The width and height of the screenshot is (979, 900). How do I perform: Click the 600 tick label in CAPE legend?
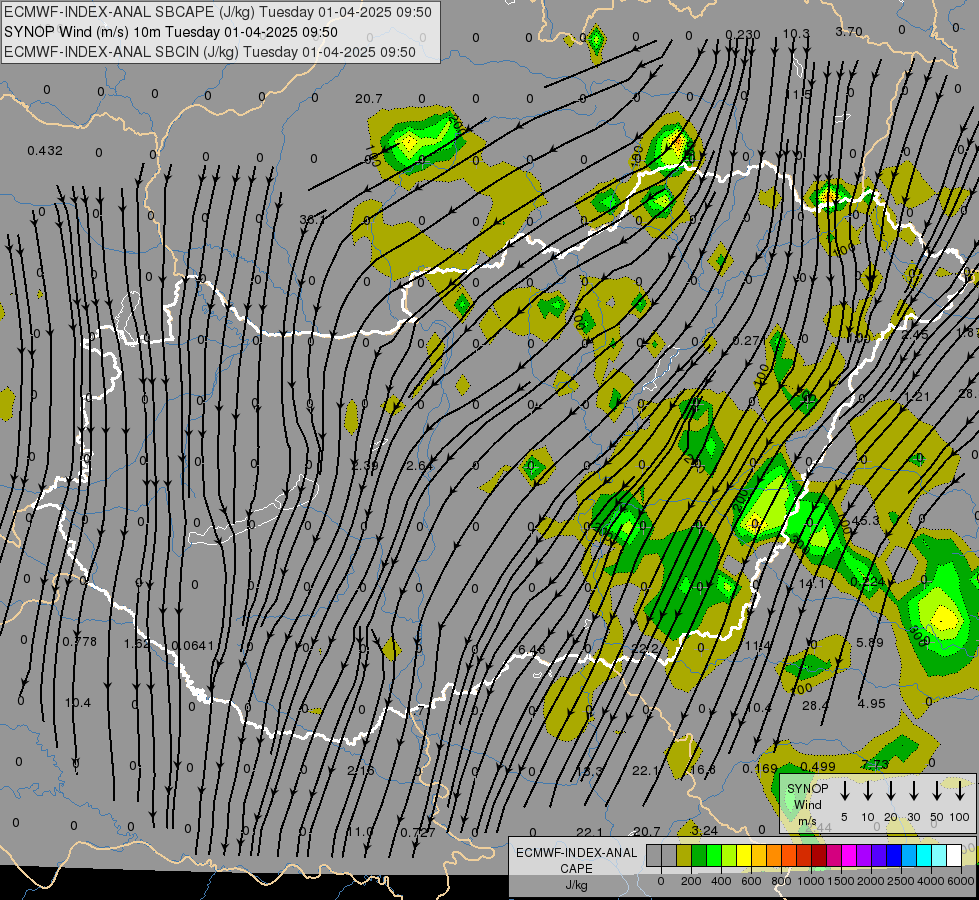pos(751,881)
